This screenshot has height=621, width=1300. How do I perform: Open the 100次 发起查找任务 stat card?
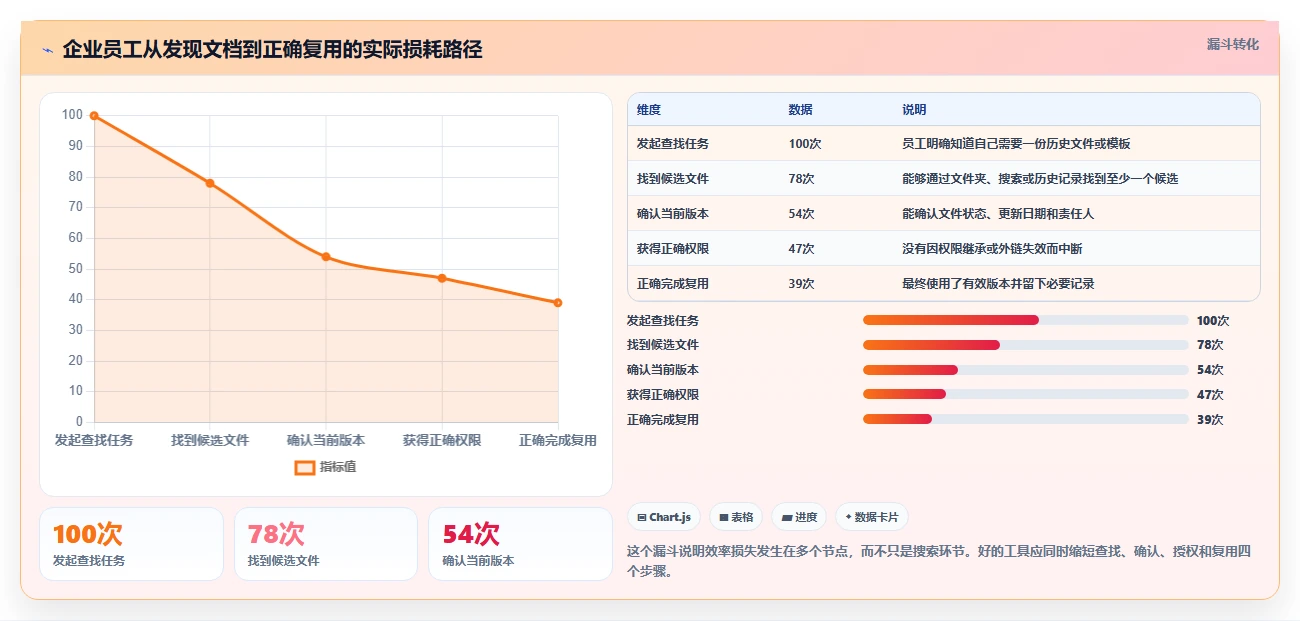[x=131, y=544]
